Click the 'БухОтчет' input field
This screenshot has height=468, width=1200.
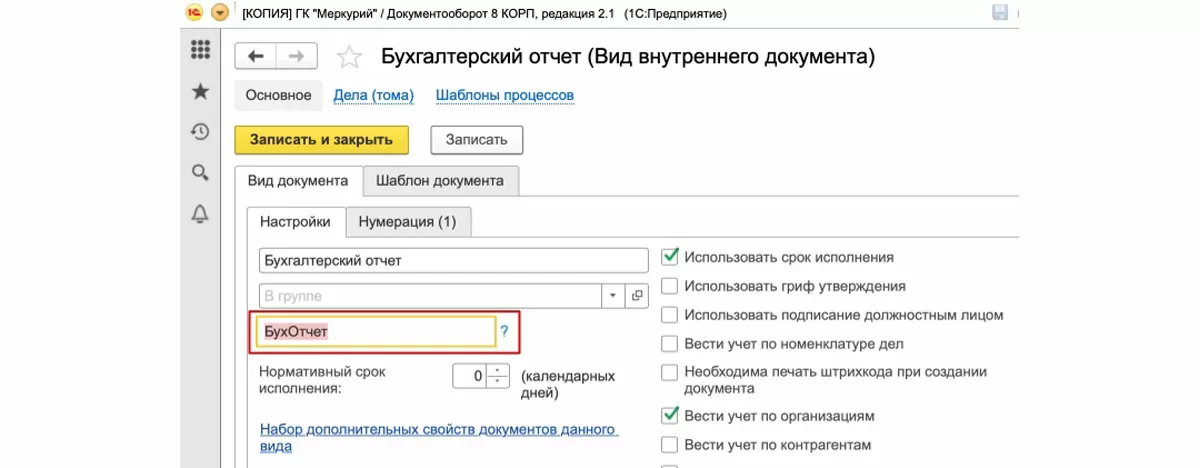click(375, 331)
